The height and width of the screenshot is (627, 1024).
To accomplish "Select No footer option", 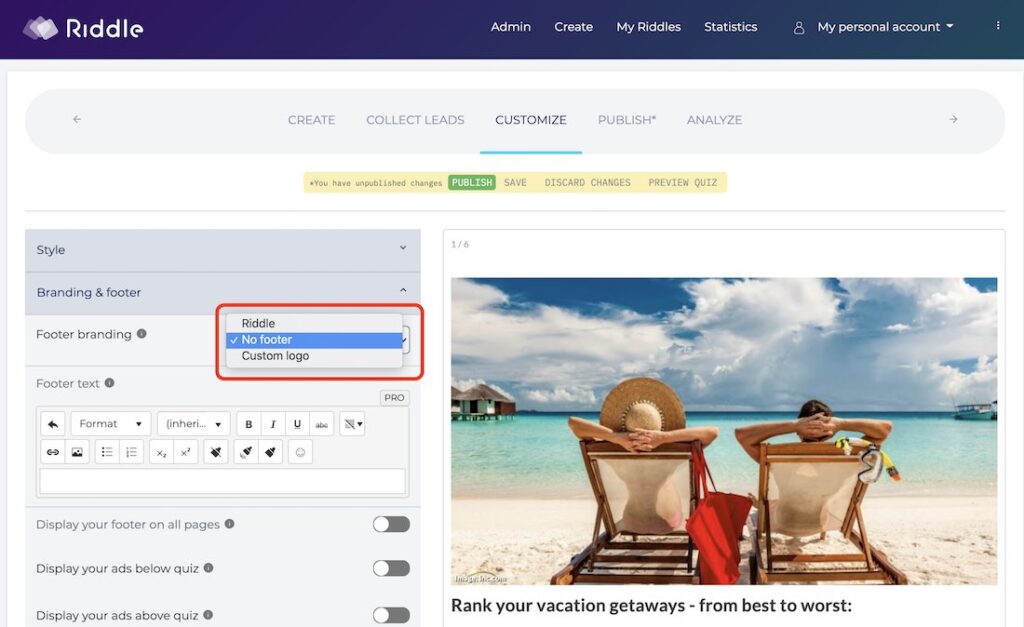I will 314,340.
